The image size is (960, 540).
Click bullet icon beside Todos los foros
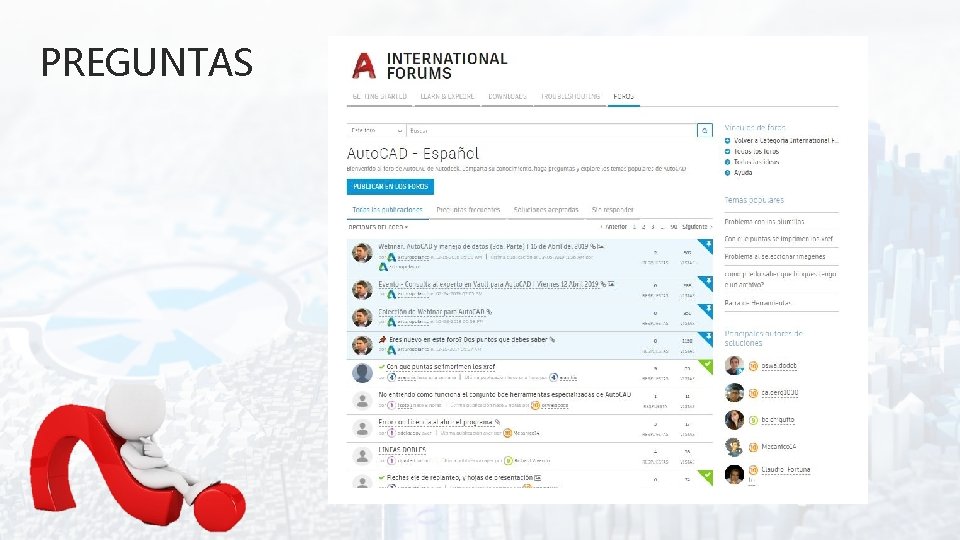727,151
